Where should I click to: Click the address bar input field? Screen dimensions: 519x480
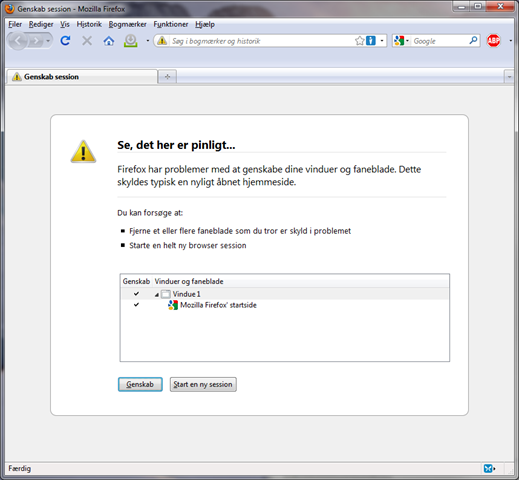click(261, 41)
